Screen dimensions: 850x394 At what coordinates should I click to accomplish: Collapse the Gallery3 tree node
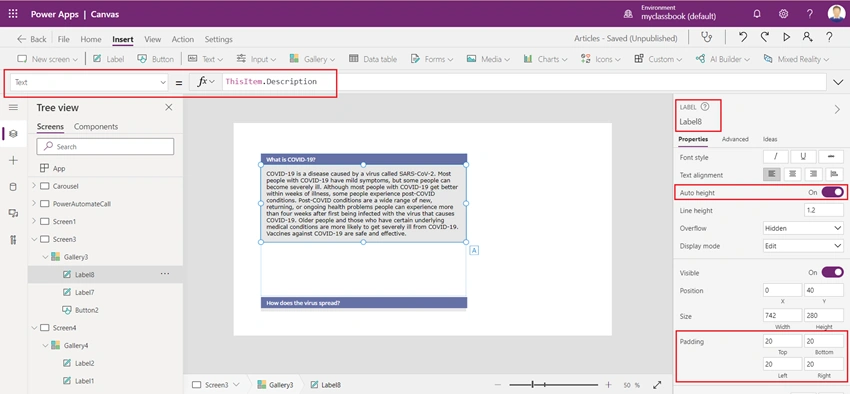tap(45, 257)
